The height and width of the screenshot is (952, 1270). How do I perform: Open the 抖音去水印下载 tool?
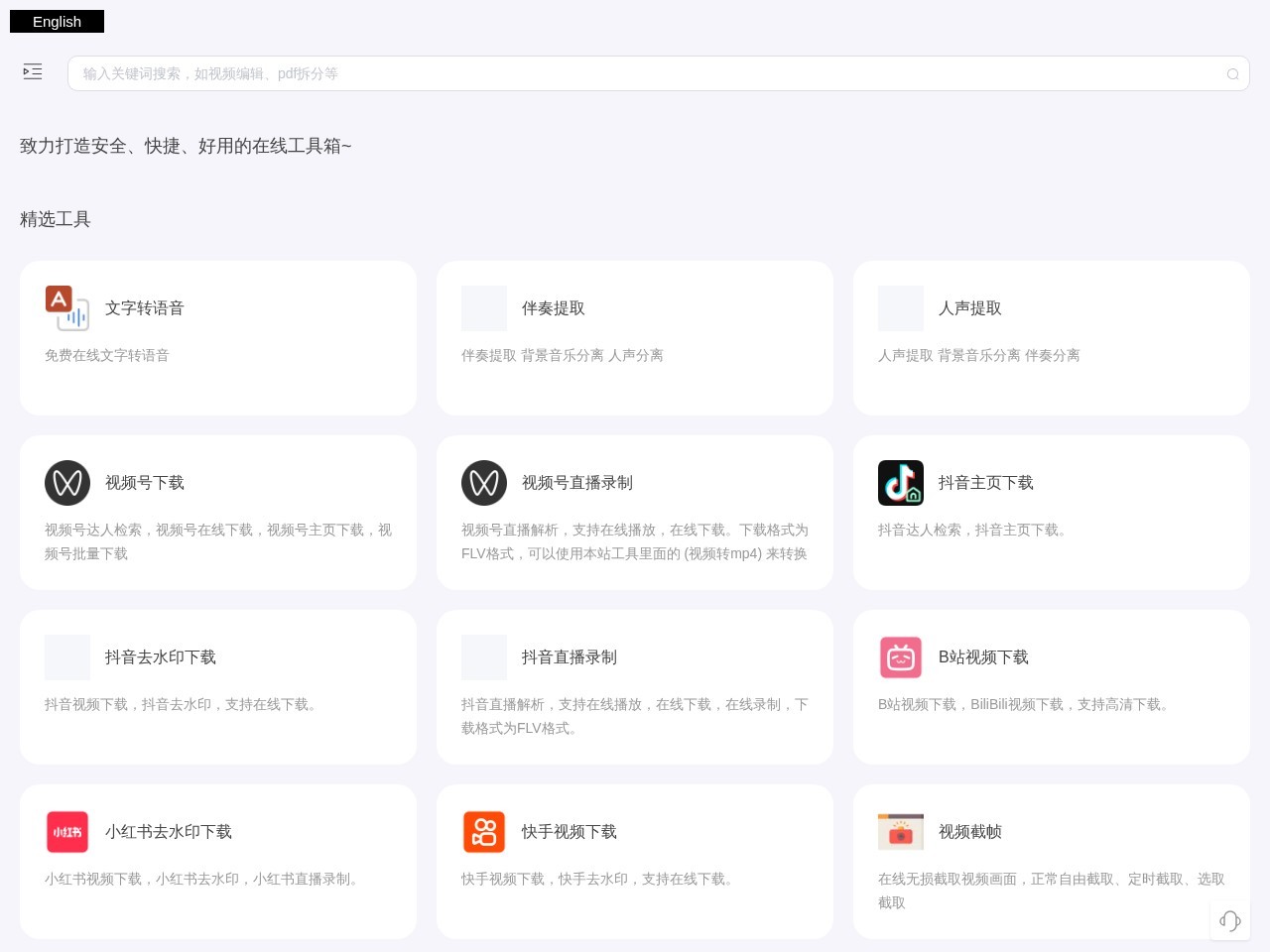pyautogui.click(x=218, y=687)
